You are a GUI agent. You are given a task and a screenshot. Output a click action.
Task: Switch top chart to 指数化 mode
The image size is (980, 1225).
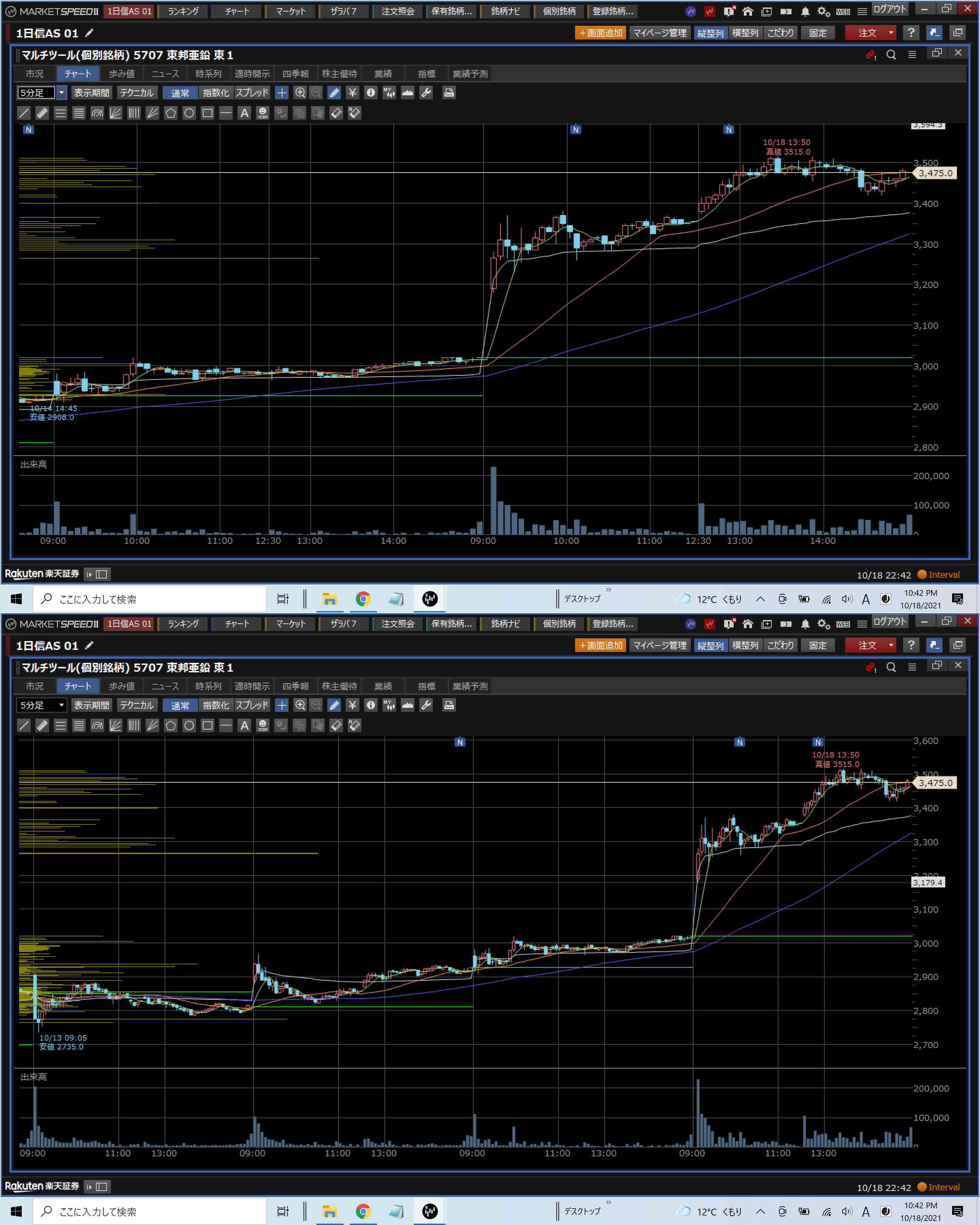215,93
